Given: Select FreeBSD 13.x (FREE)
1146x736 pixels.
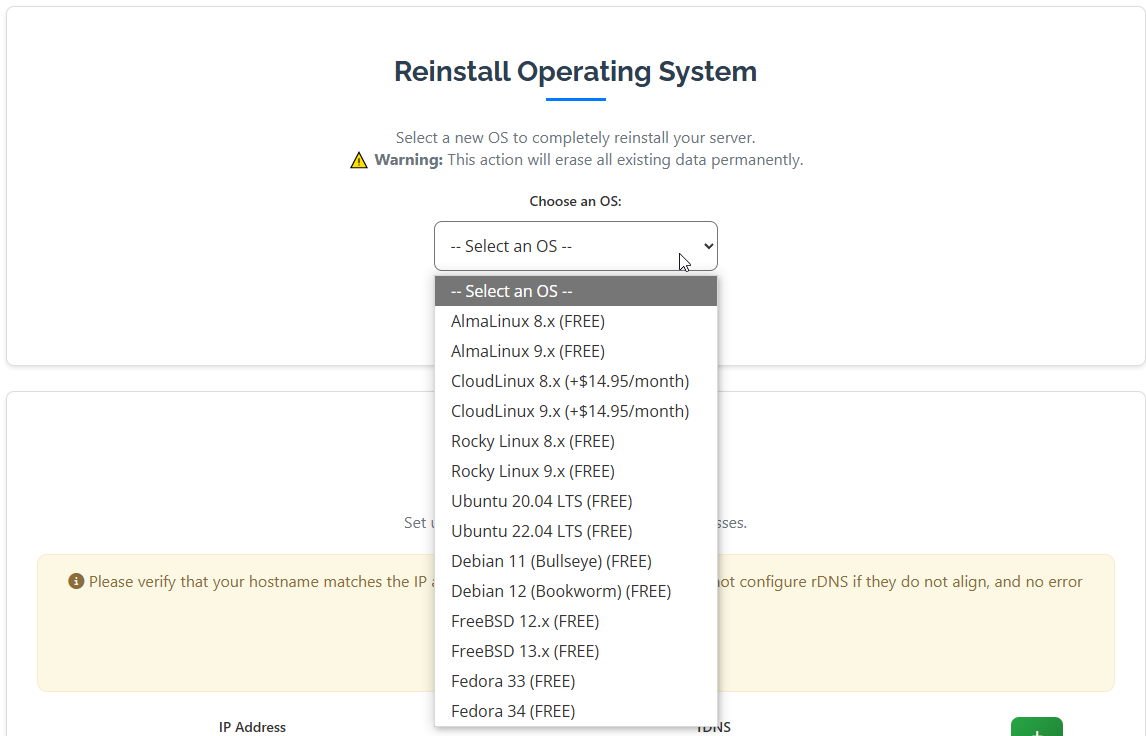Looking at the screenshot, I should pos(576,650).
